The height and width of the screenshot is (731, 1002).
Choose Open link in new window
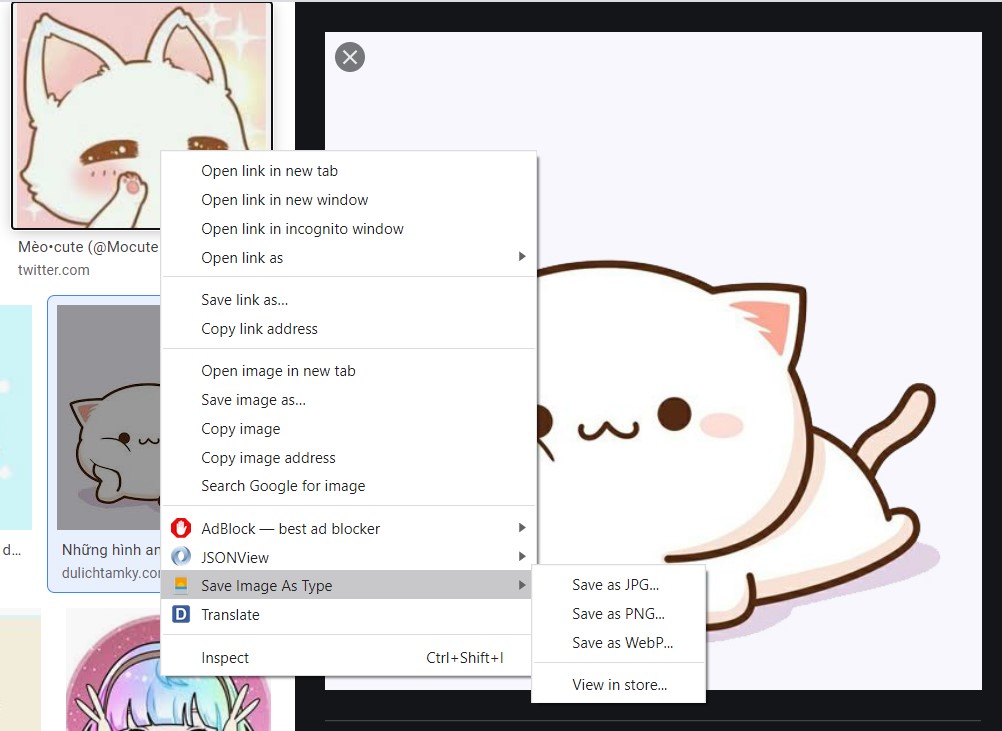pos(348,200)
